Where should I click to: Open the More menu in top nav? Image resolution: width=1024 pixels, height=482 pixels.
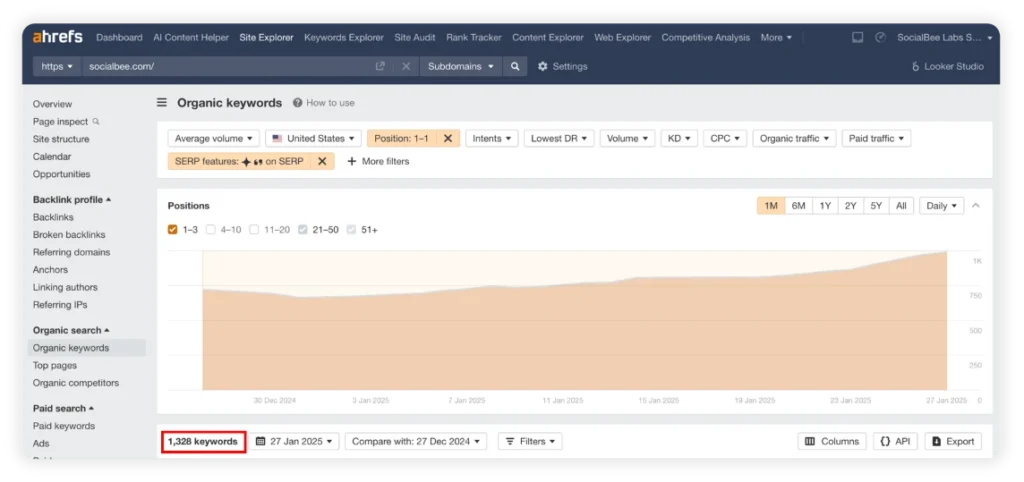tap(776, 37)
